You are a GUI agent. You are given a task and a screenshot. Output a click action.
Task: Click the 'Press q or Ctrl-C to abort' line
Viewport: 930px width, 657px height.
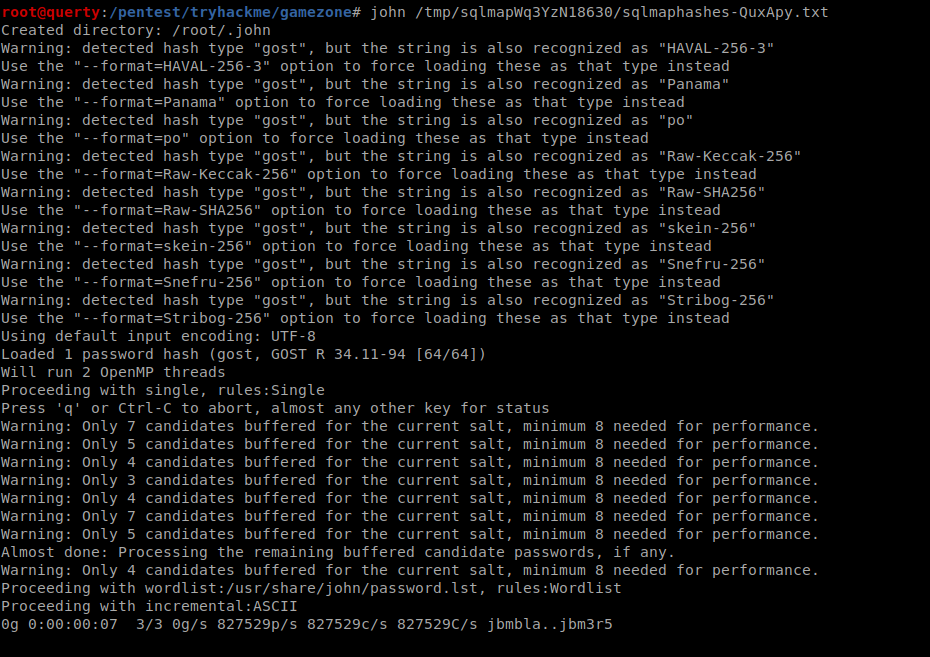click(275, 409)
